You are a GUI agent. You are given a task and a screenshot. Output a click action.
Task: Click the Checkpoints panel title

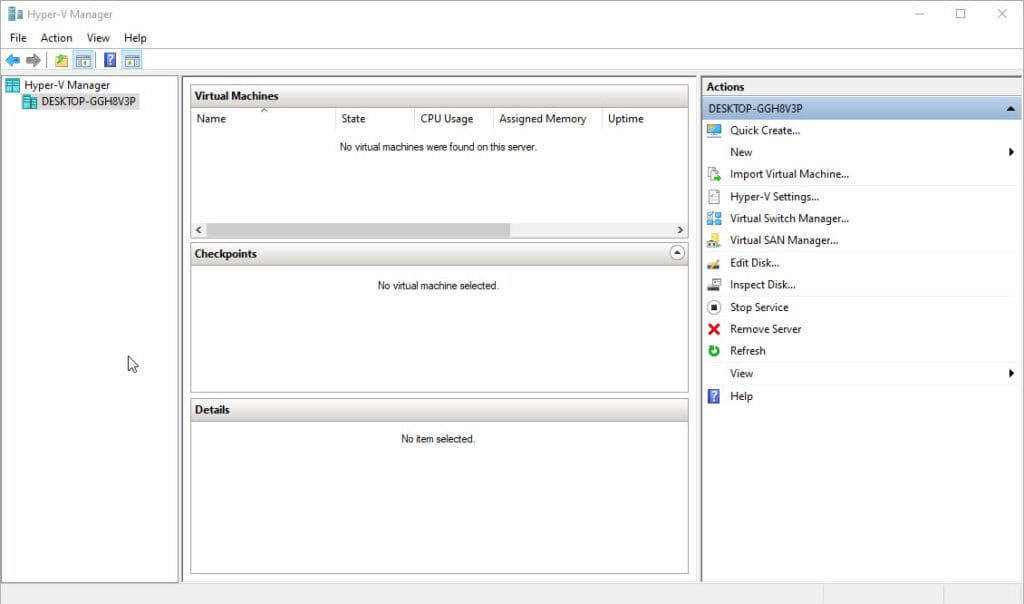click(225, 253)
